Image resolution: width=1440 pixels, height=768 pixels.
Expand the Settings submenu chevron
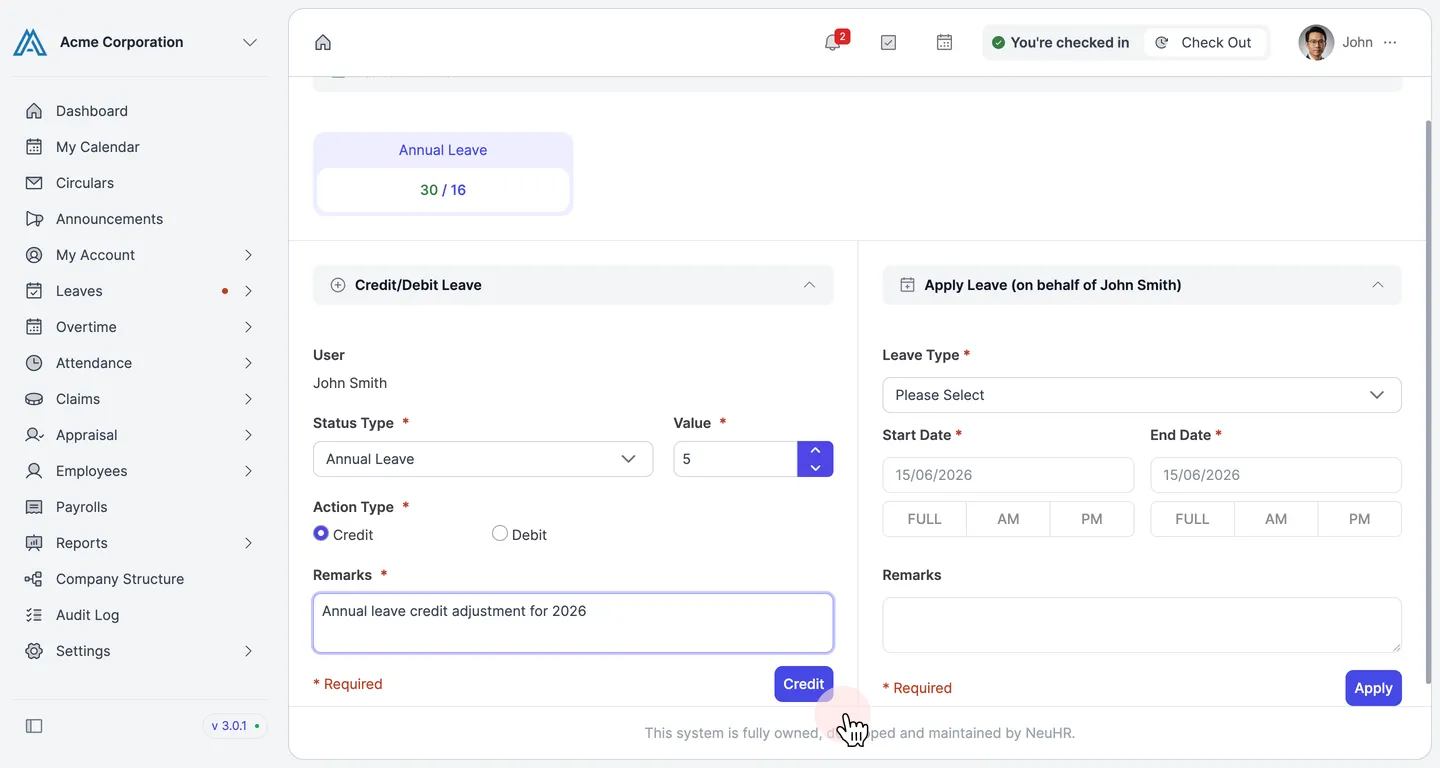click(248, 651)
